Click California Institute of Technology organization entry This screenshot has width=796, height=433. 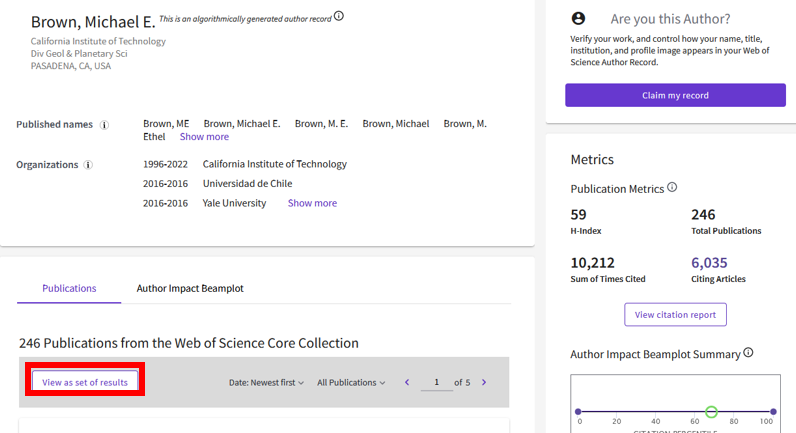(x=275, y=164)
